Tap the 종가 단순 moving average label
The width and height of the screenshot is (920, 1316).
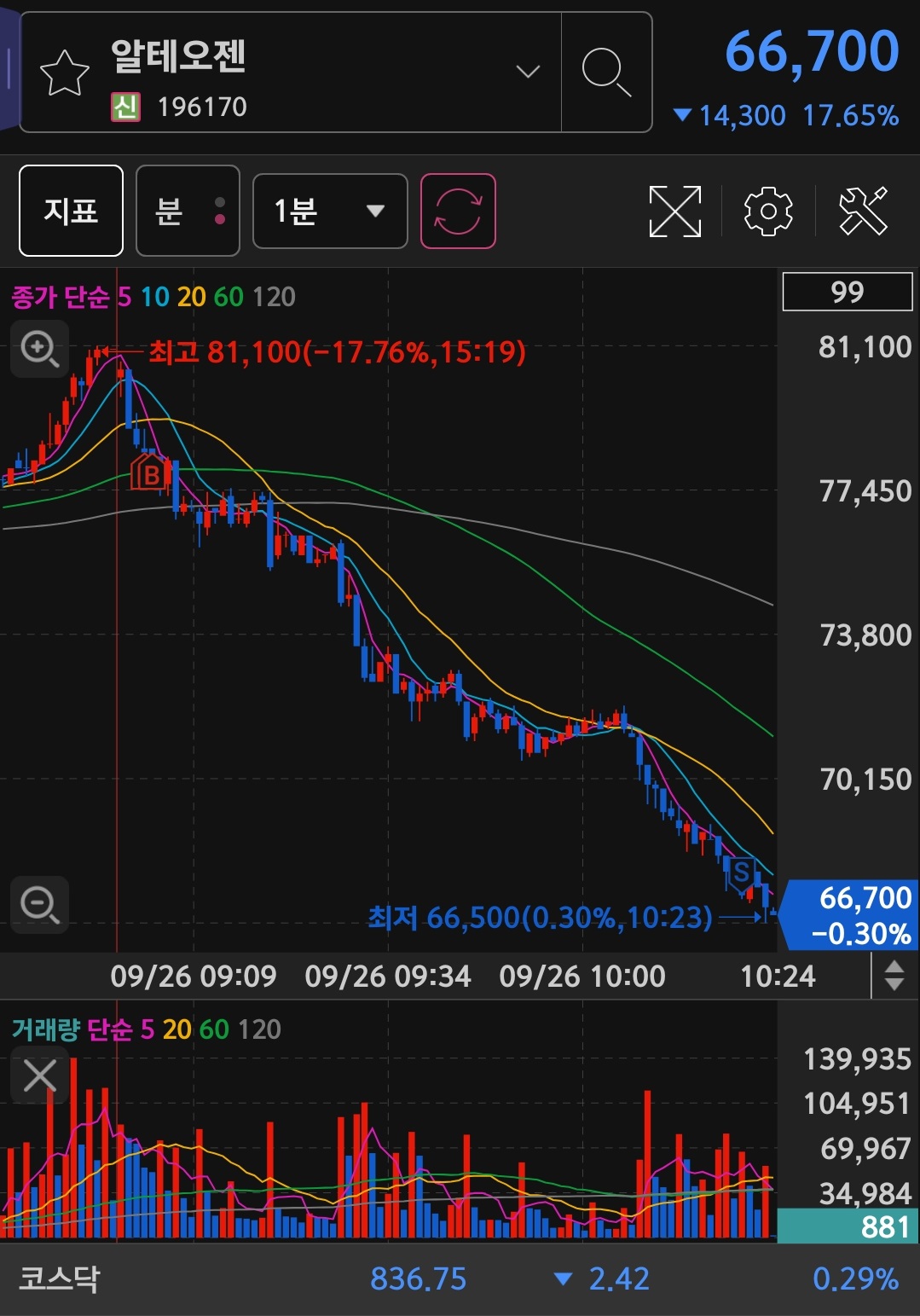[x=61, y=297]
